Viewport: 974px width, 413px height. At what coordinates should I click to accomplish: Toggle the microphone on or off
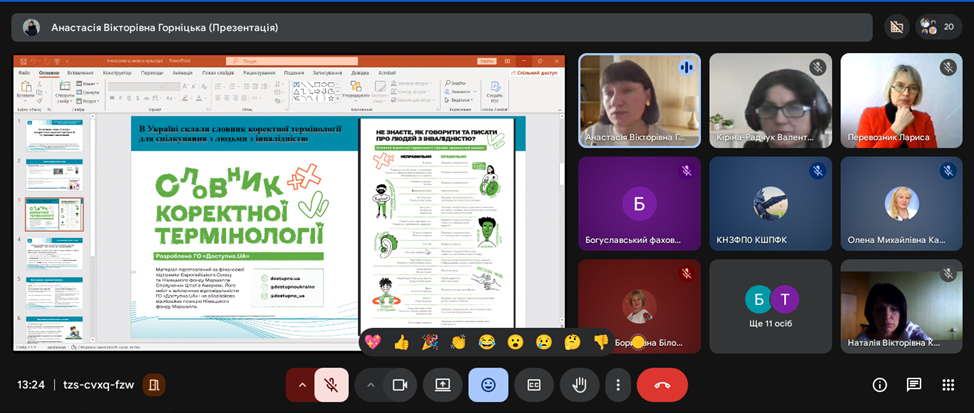point(331,385)
